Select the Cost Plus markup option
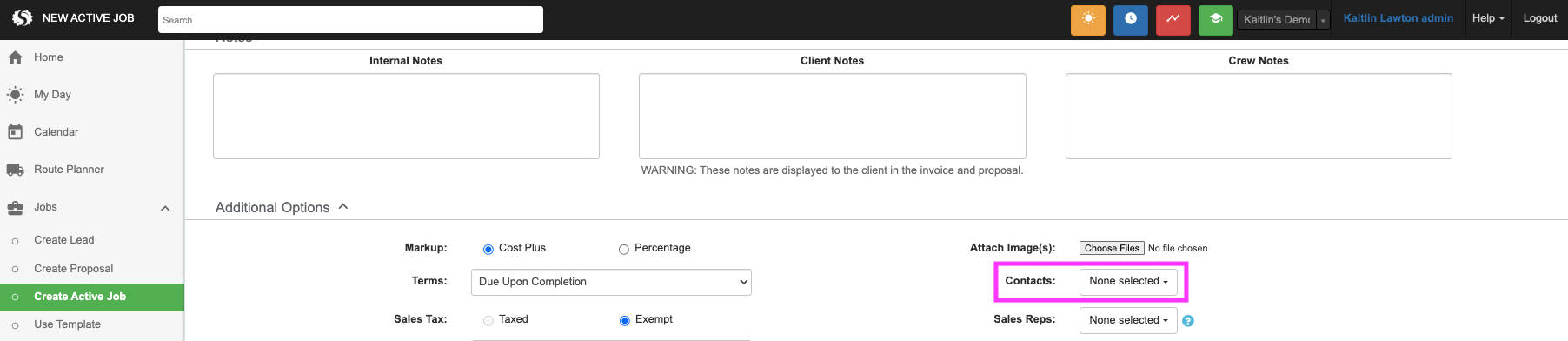This screenshot has height=341, width=1568. [488, 250]
